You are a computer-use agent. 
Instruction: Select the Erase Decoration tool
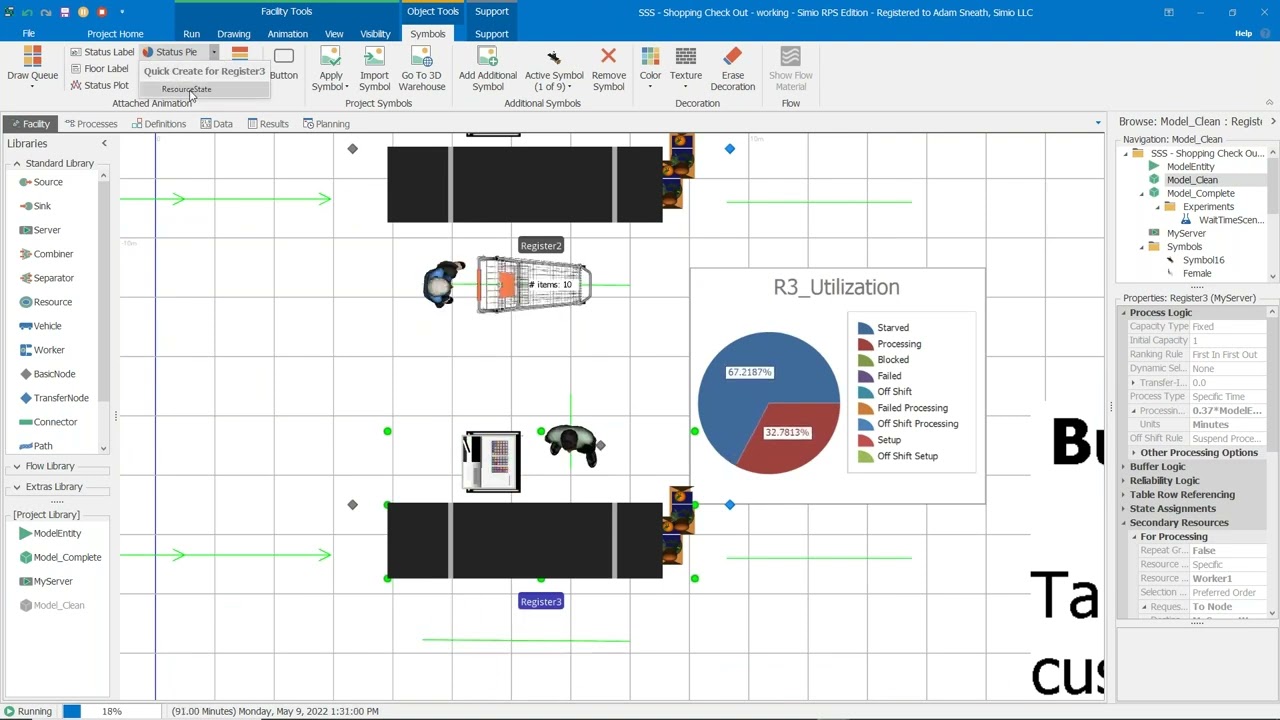coord(732,68)
